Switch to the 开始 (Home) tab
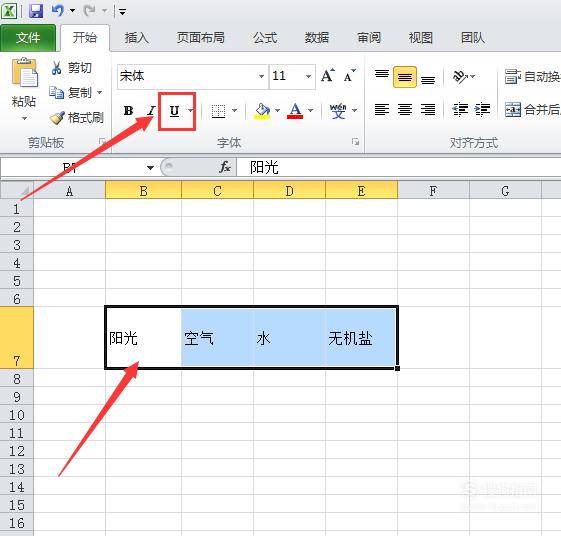 click(85, 38)
